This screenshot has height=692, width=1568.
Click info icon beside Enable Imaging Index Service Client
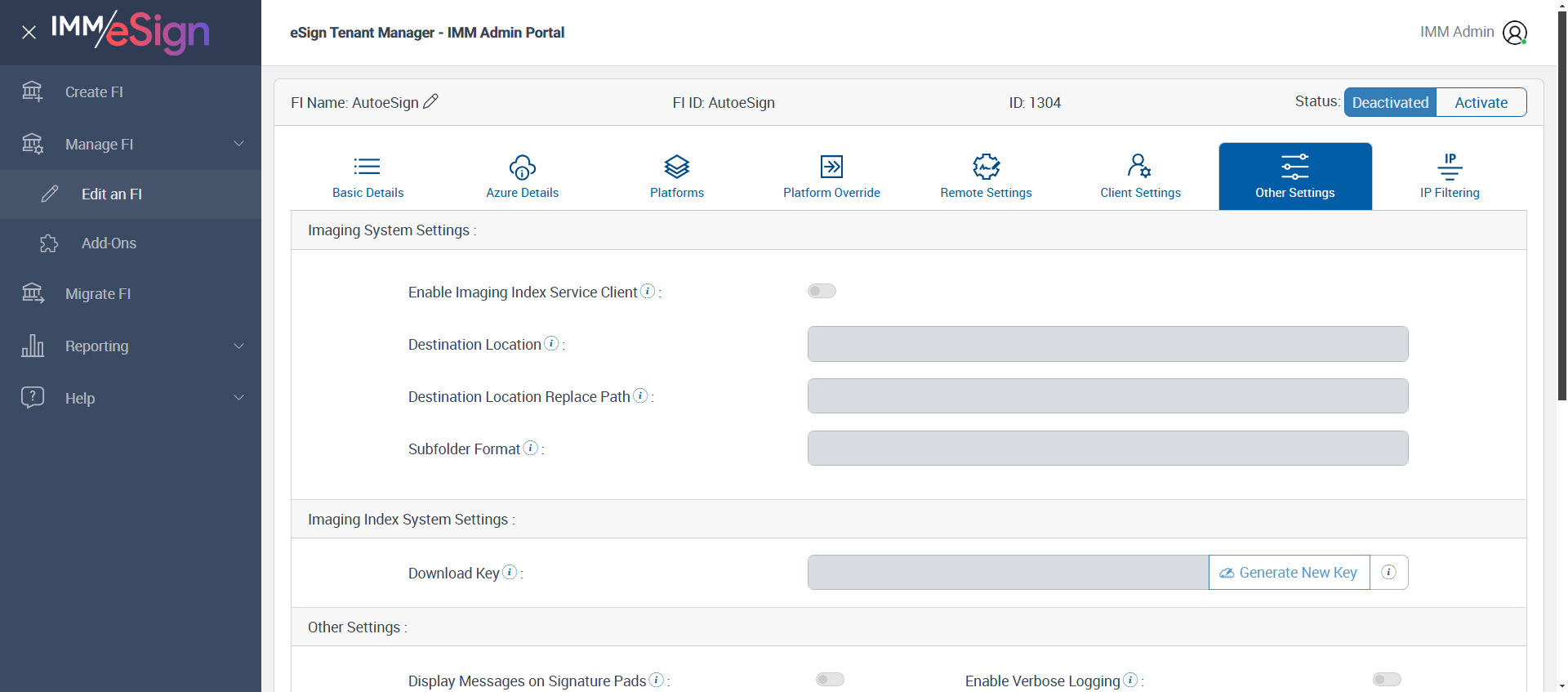tap(648, 292)
